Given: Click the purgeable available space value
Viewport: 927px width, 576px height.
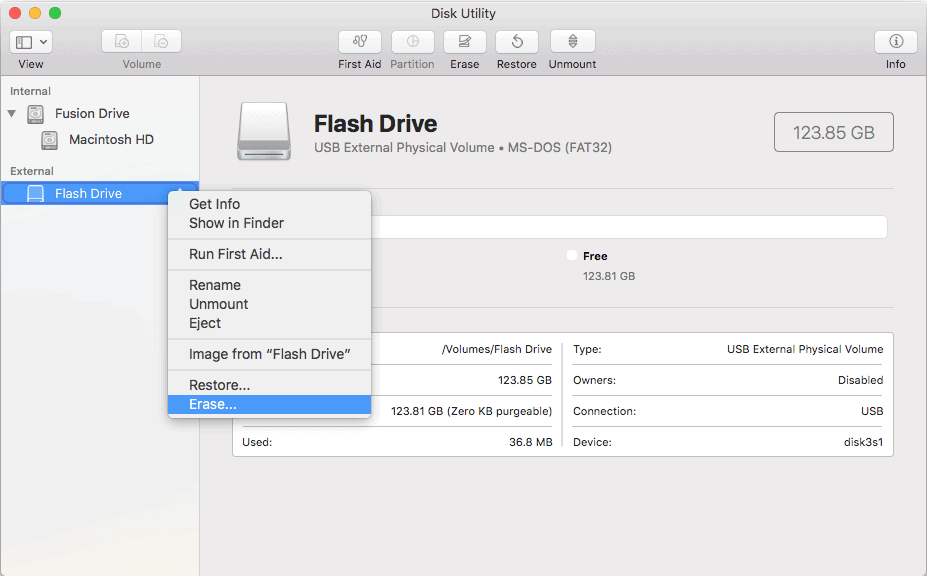Looking at the screenshot, I should (471, 411).
